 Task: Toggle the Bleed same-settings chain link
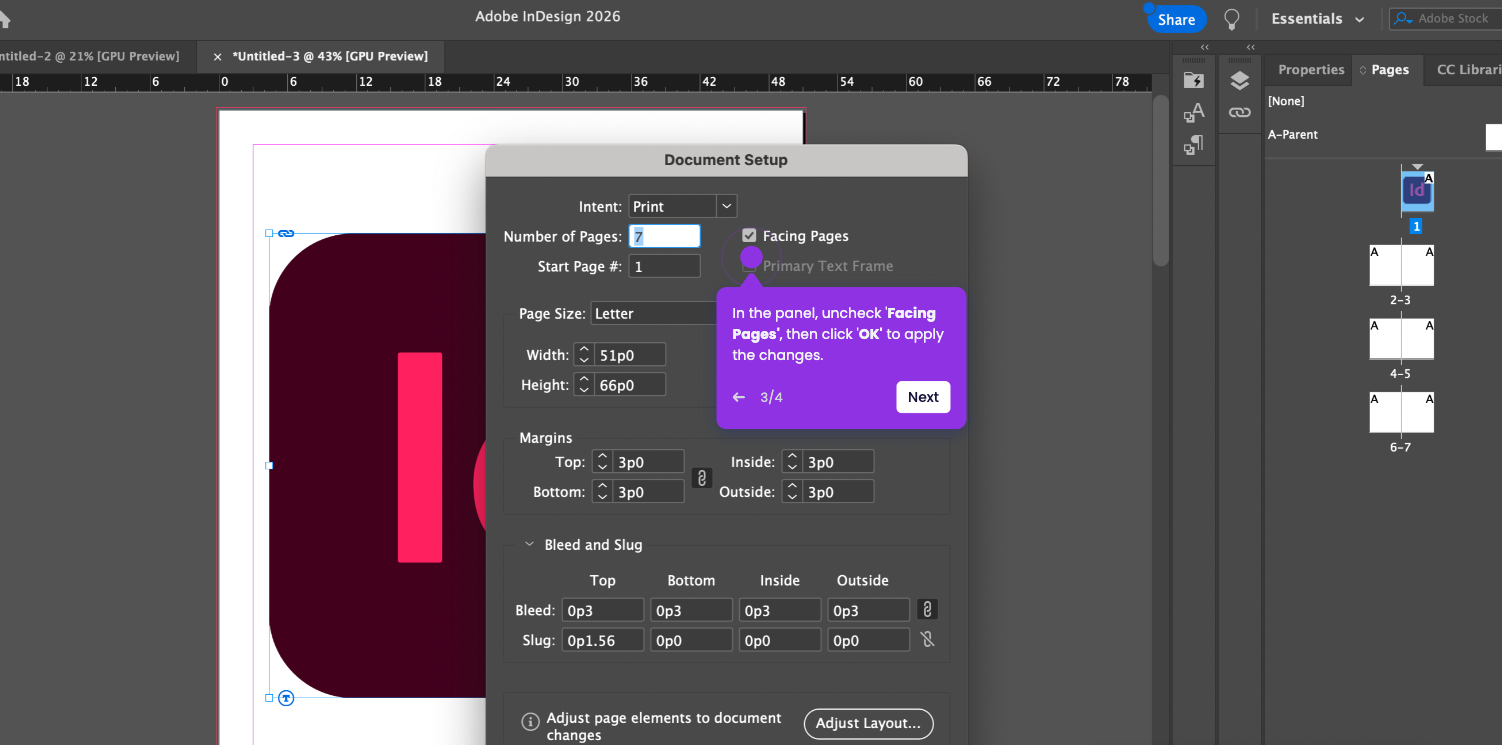(x=927, y=609)
